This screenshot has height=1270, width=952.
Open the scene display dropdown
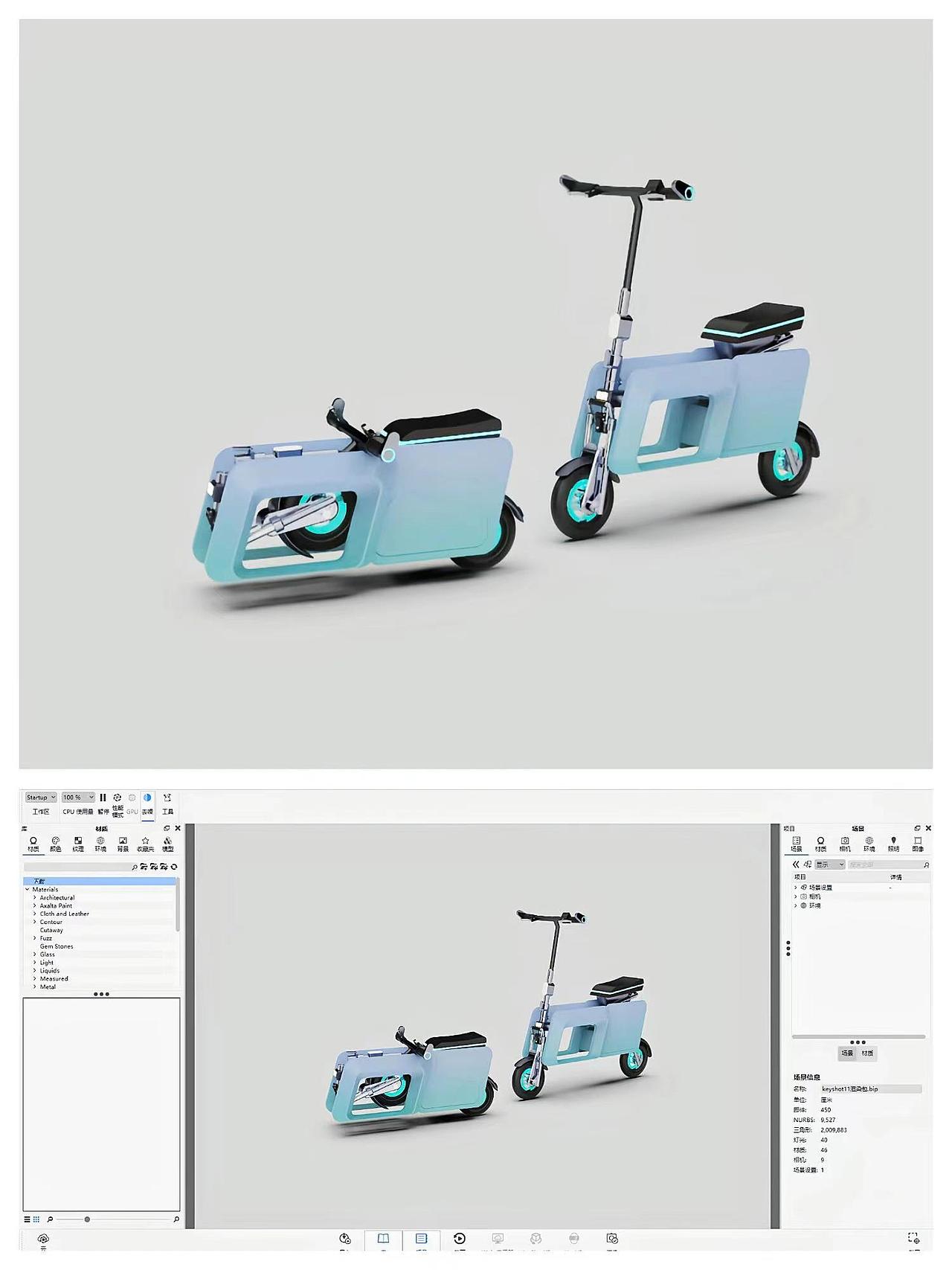(830, 865)
